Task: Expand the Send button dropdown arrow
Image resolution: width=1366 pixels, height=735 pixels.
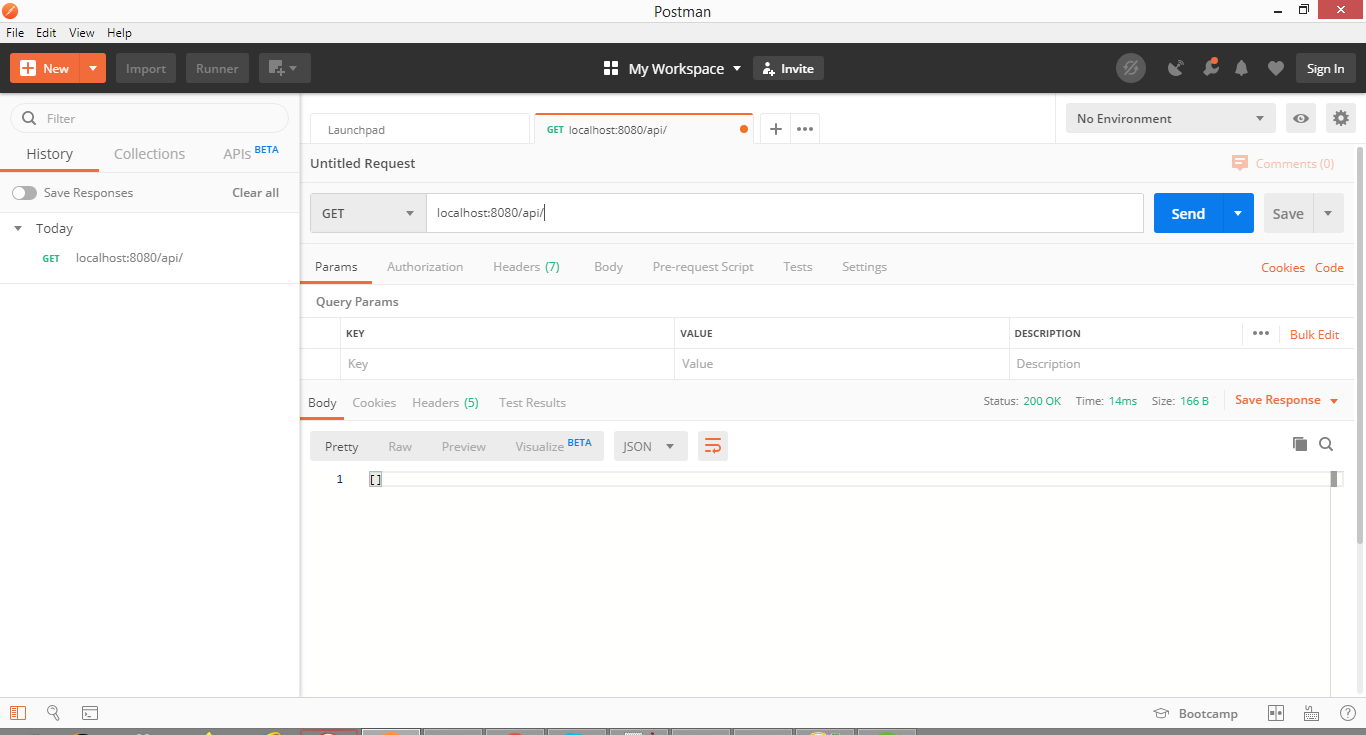Action: pos(1238,213)
